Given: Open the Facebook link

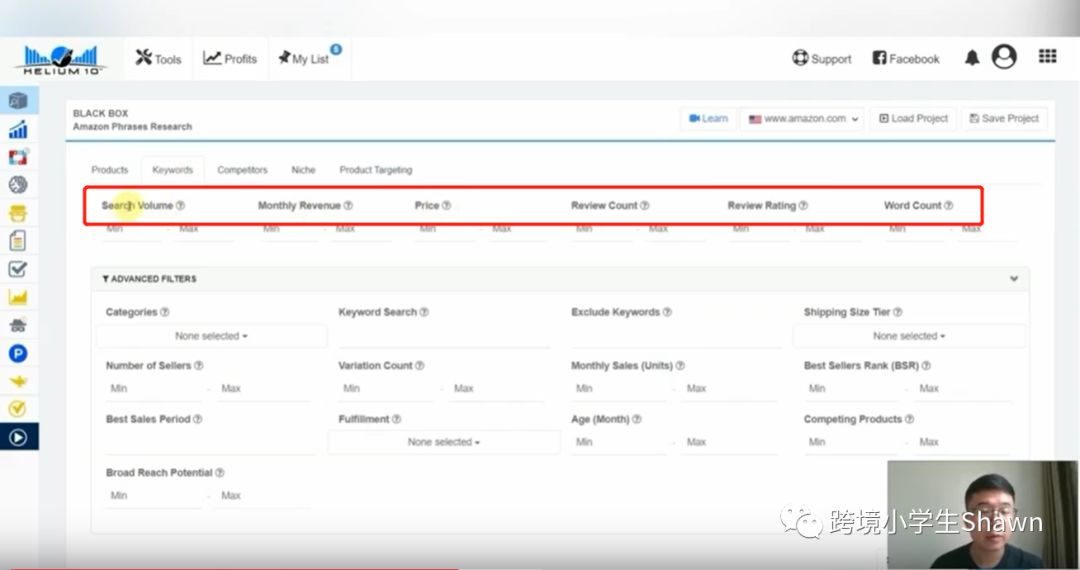Looking at the screenshot, I should (906, 59).
